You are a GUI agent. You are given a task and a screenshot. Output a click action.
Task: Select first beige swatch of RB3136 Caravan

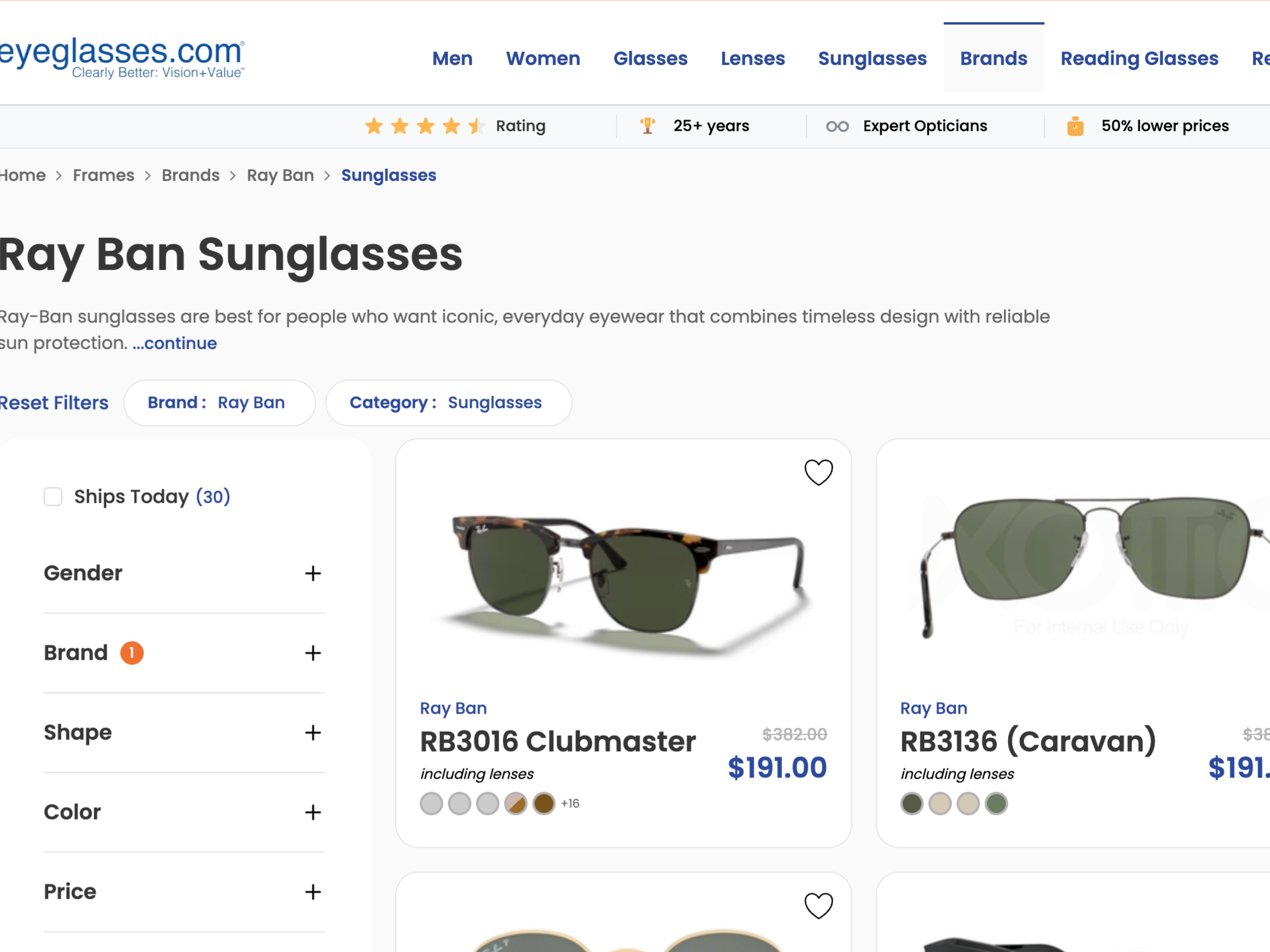click(940, 804)
